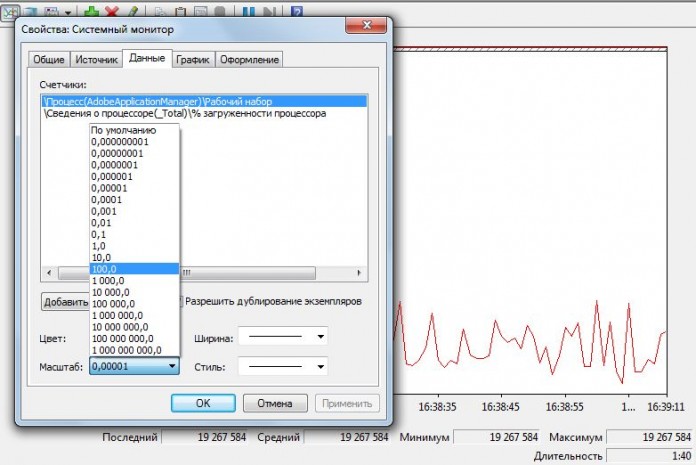Switch to the График tab
The height and width of the screenshot is (465, 696).
(192, 60)
